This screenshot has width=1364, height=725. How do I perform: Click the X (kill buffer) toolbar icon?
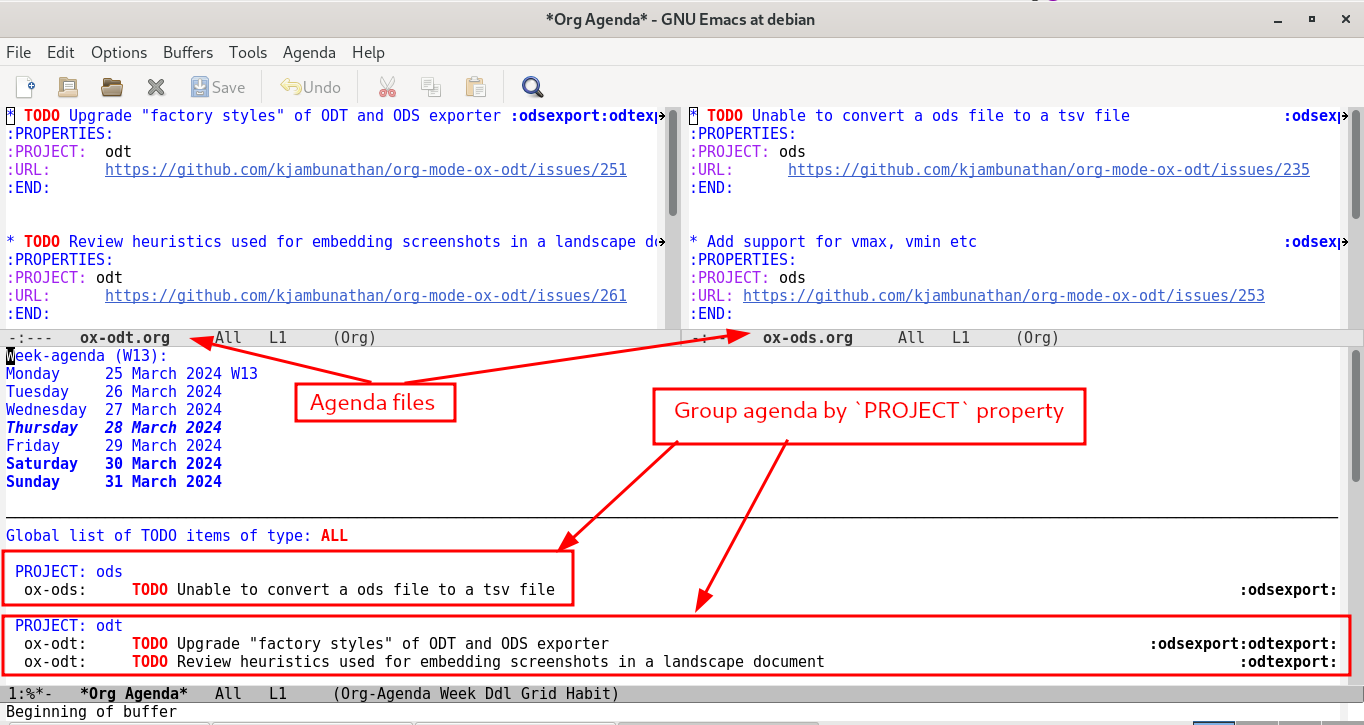tap(155, 87)
